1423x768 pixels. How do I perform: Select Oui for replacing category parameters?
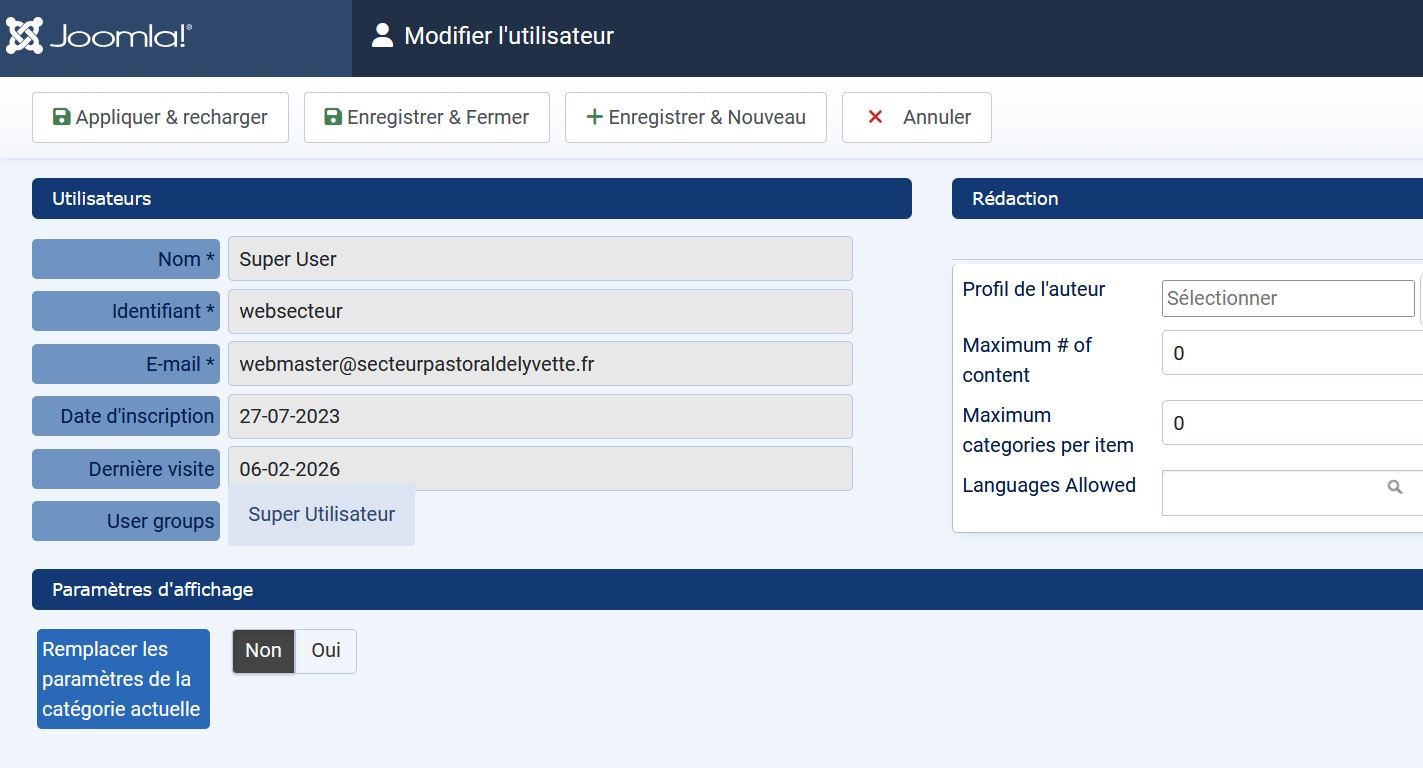click(x=326, y=651)
